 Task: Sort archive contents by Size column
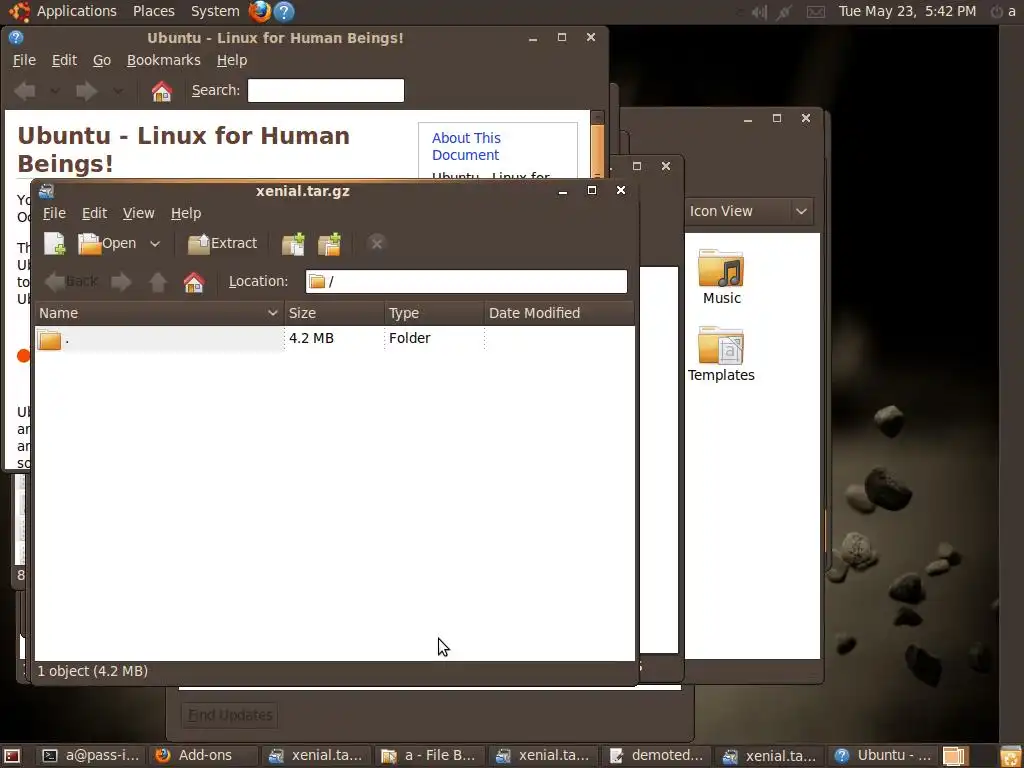pos(334,313)
